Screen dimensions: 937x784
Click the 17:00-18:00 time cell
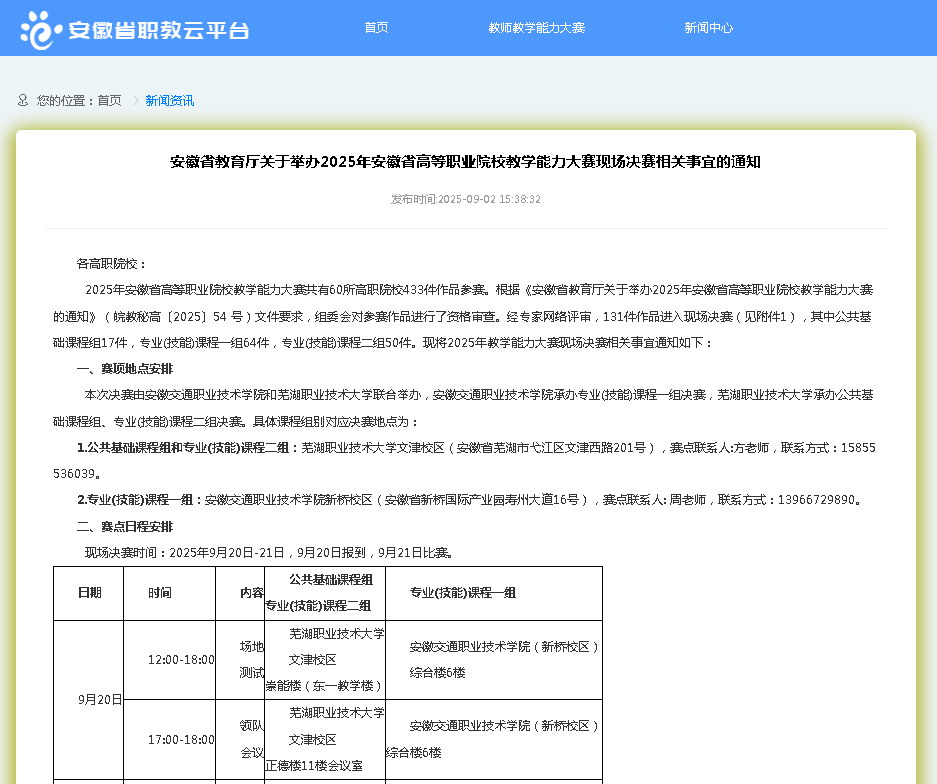coord(180,740)
